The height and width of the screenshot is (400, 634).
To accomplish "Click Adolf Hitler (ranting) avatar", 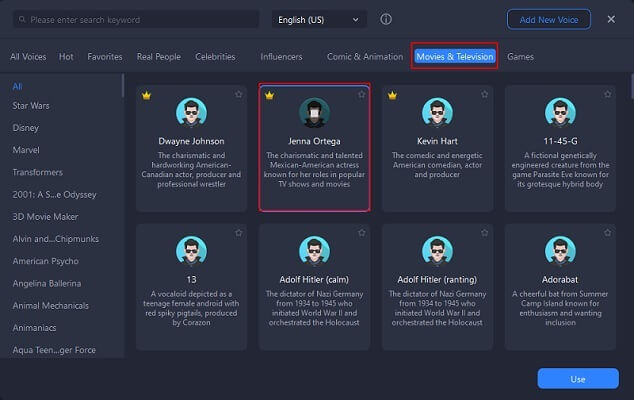I will click(x=437, y=251).
